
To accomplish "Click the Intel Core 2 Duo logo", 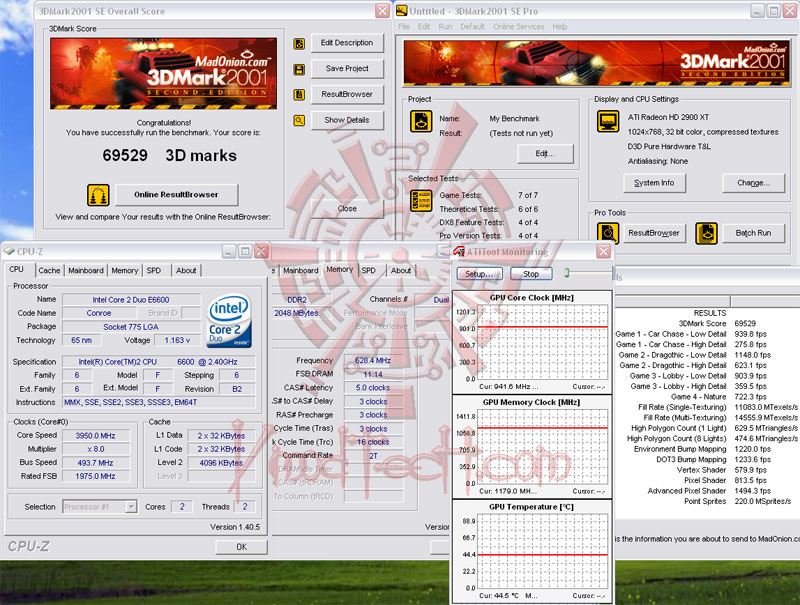I will click(229, 321).
